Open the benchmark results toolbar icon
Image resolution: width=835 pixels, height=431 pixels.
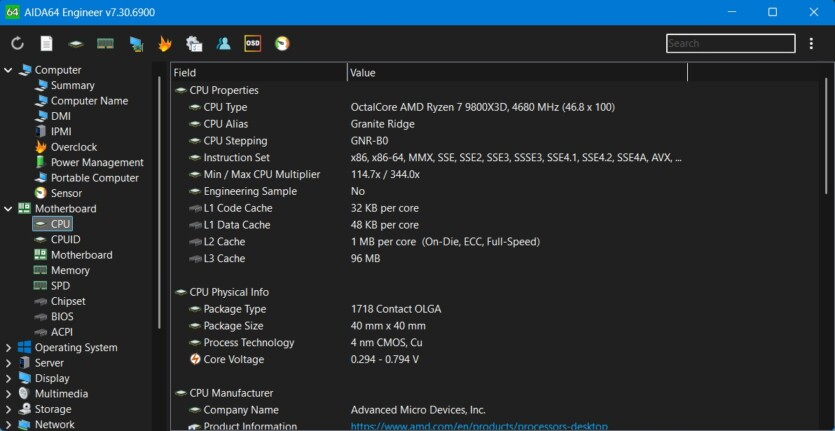[x=194, y=44]
